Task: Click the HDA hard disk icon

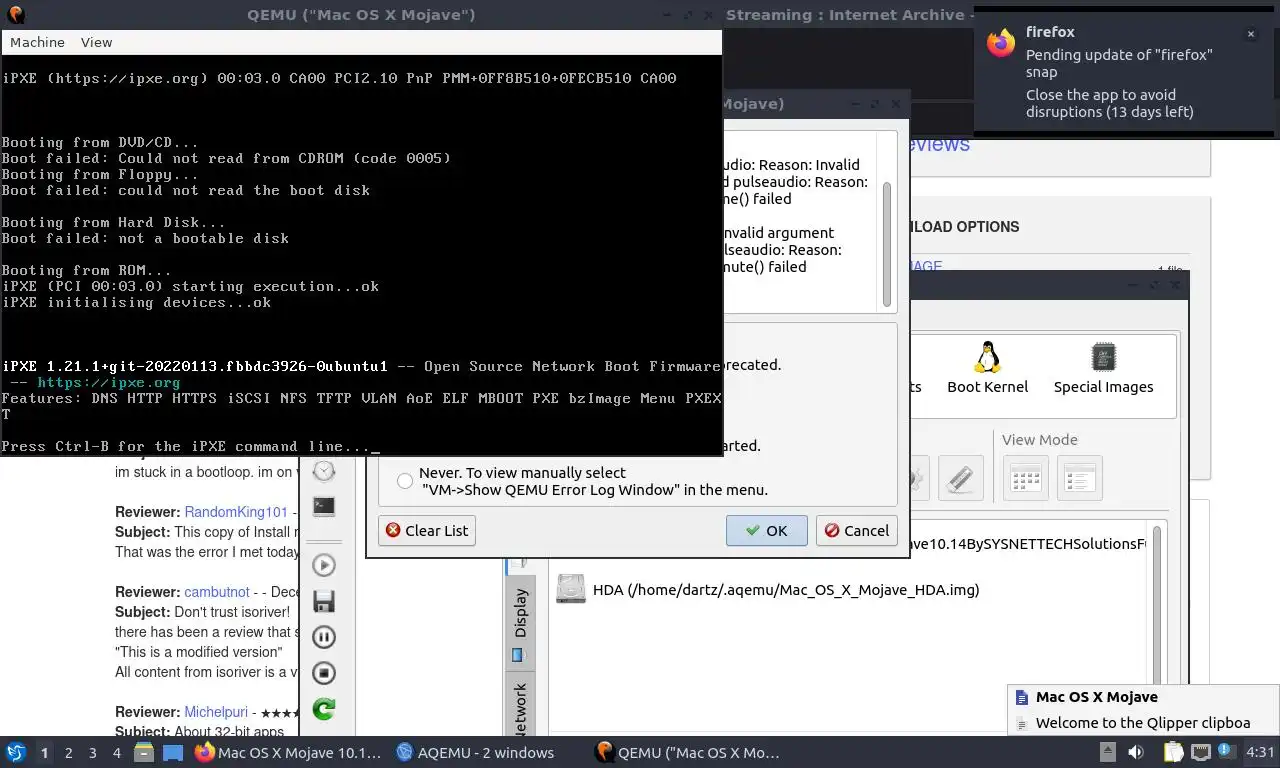Action: 571,588
